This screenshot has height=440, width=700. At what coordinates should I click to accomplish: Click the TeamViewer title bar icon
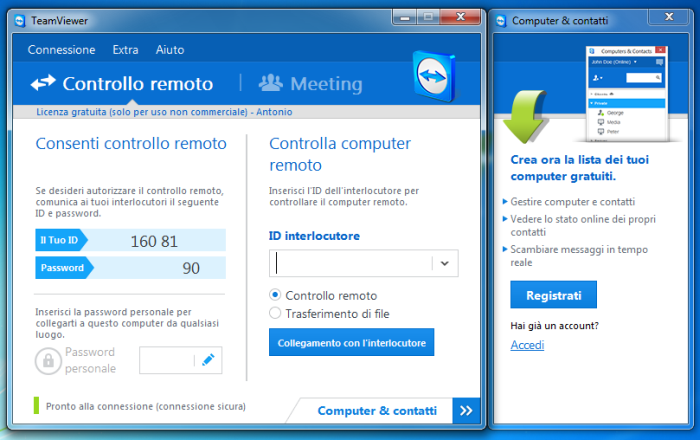(20, 21)
